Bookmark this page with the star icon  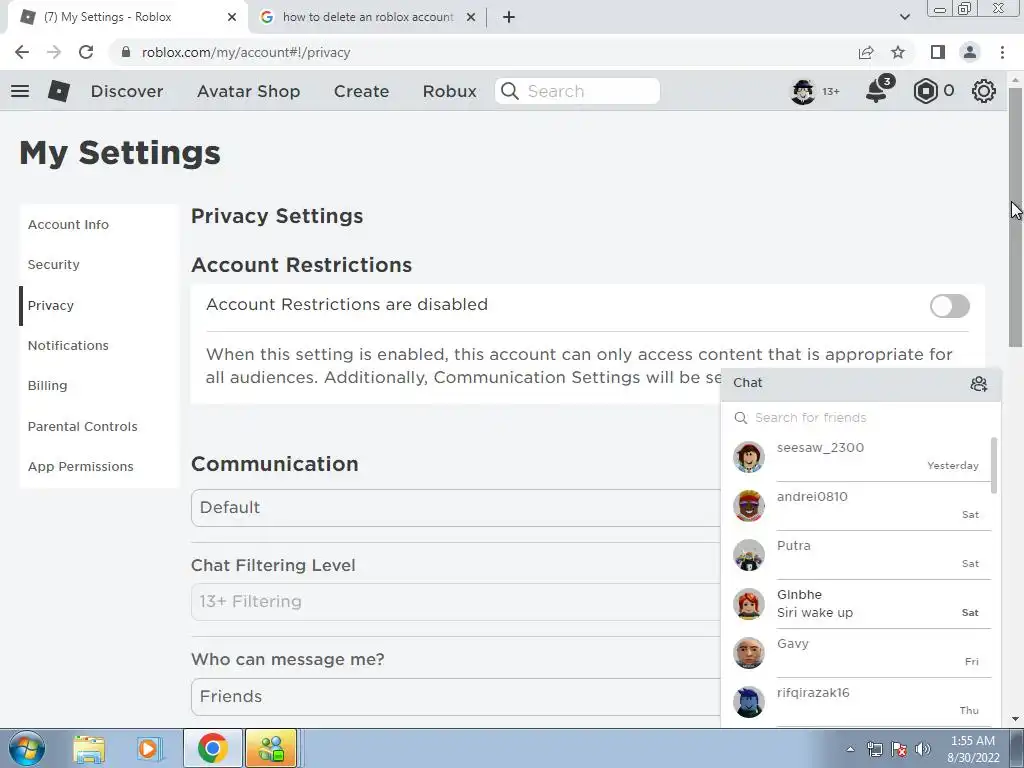[x=898, y=52]
